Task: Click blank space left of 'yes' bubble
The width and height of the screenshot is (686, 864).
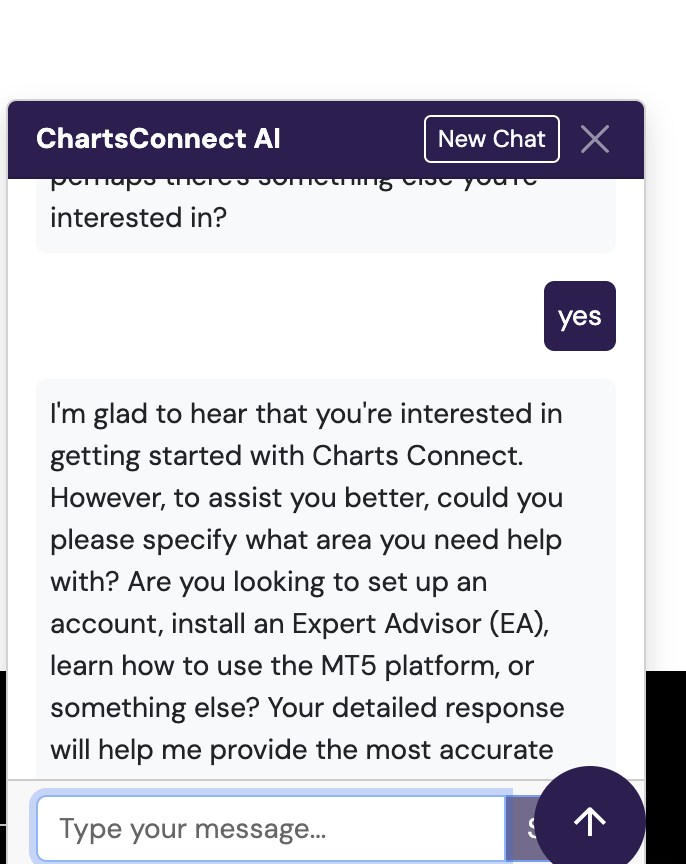Action: 280,316
